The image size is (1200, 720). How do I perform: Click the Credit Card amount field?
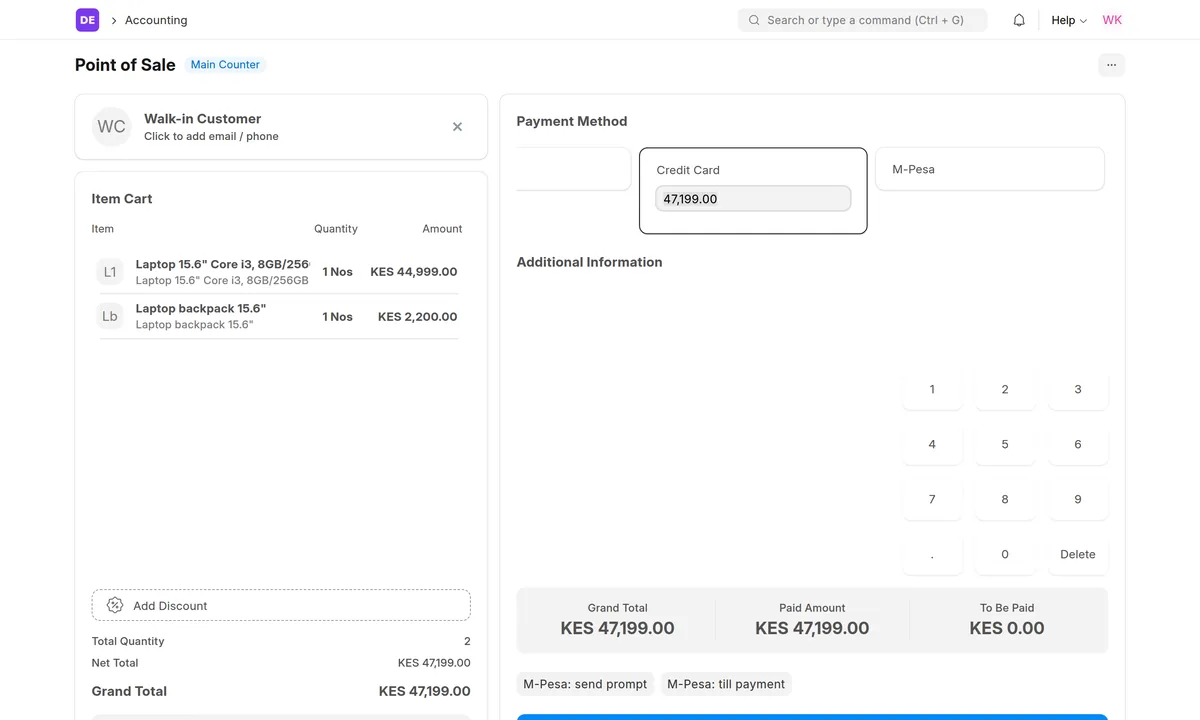tap(753, 199)
